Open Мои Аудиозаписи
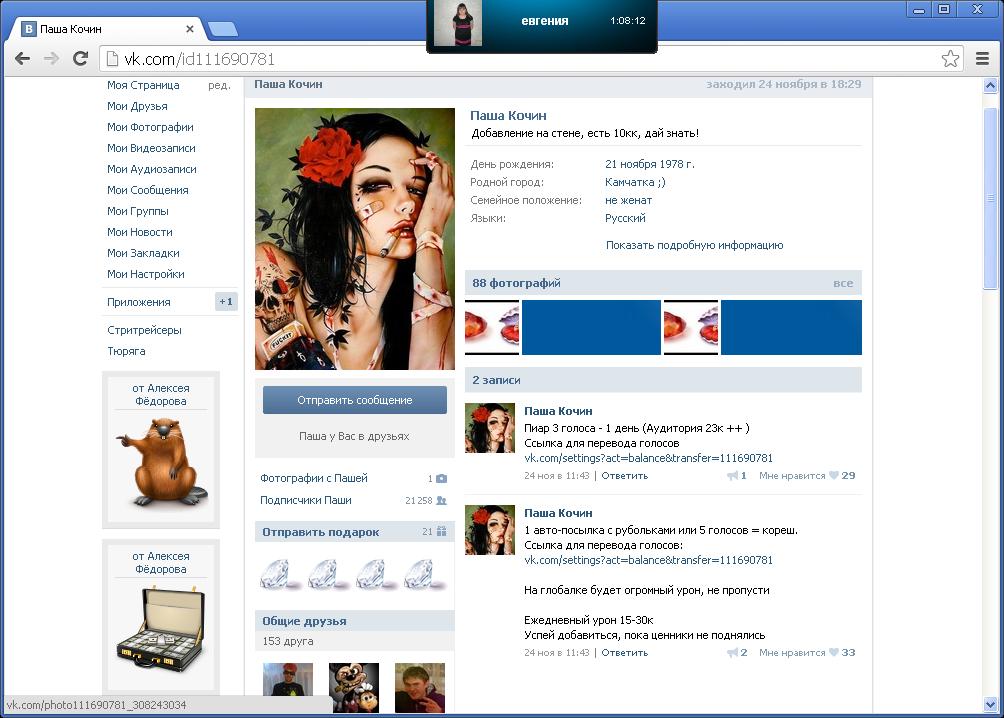Viewport: 1004px width, 718px height. (x=152, y=169)
